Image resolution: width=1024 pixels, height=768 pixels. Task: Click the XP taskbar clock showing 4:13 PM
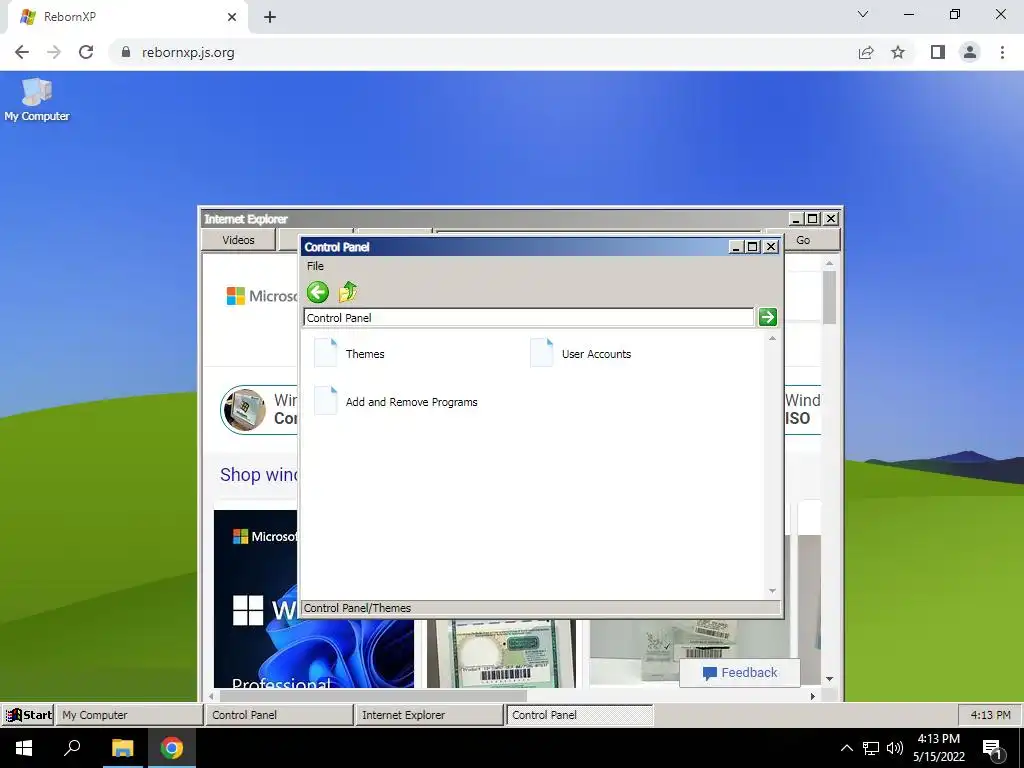(x=990, y=715)
